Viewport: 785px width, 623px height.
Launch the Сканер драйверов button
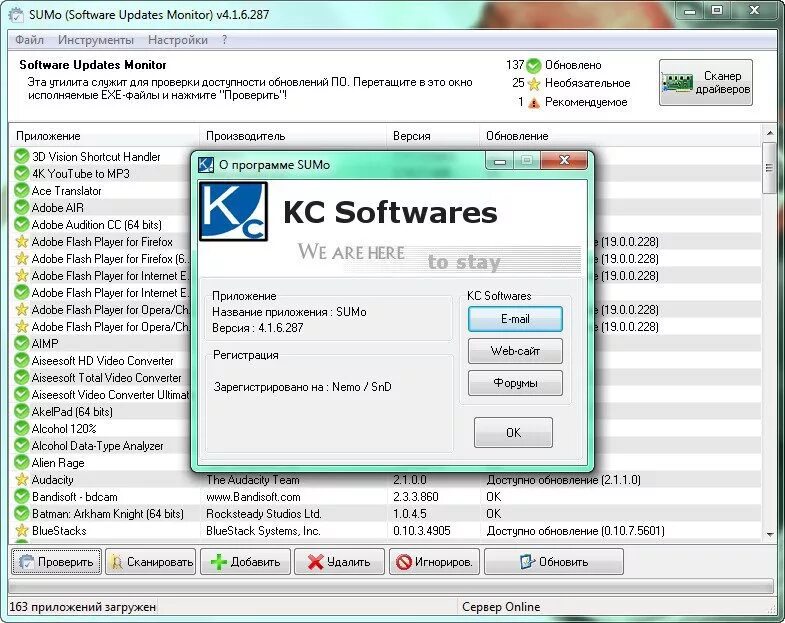[x=706, y=83]
